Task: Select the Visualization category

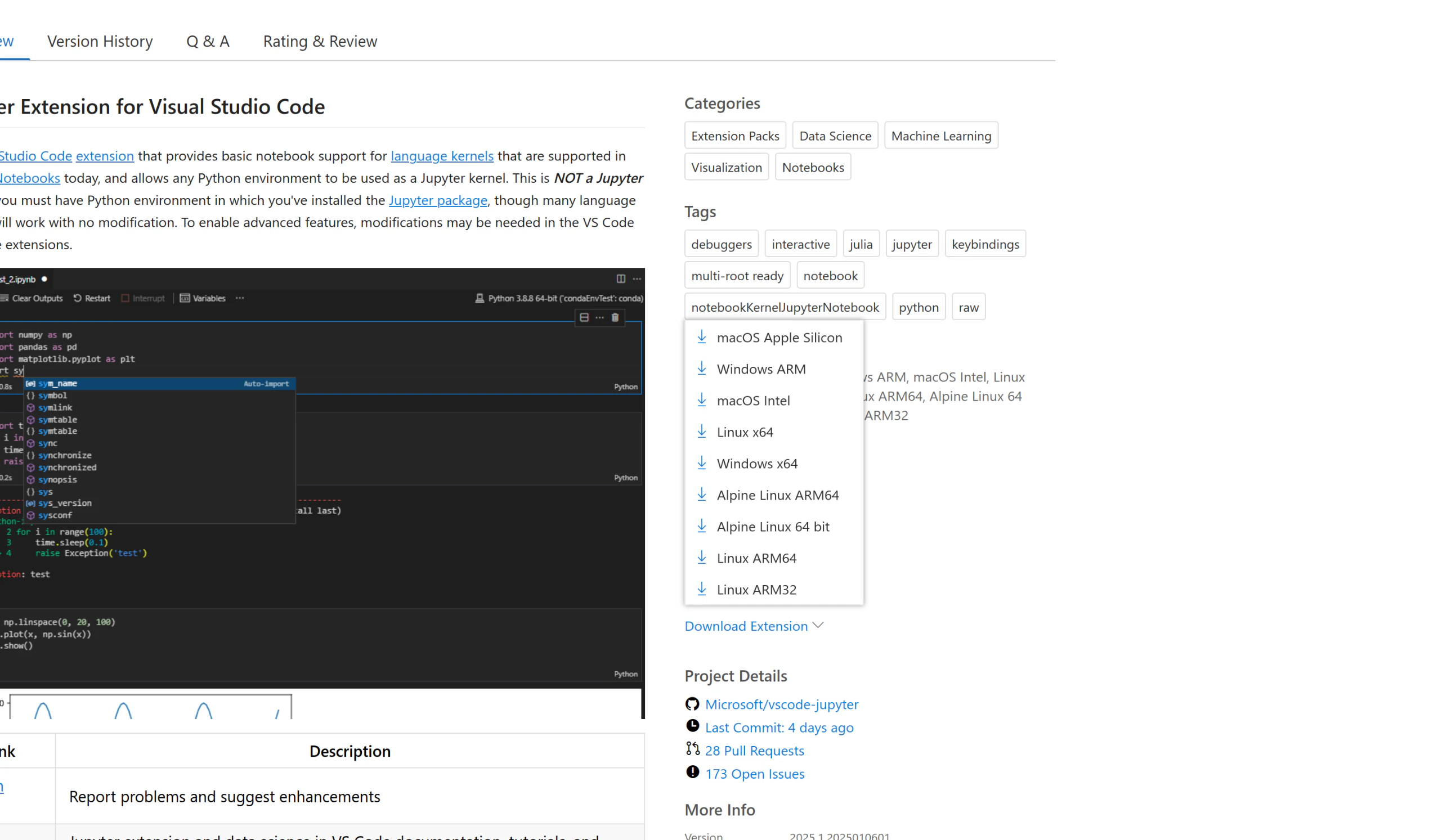Action: click(726, 167)
